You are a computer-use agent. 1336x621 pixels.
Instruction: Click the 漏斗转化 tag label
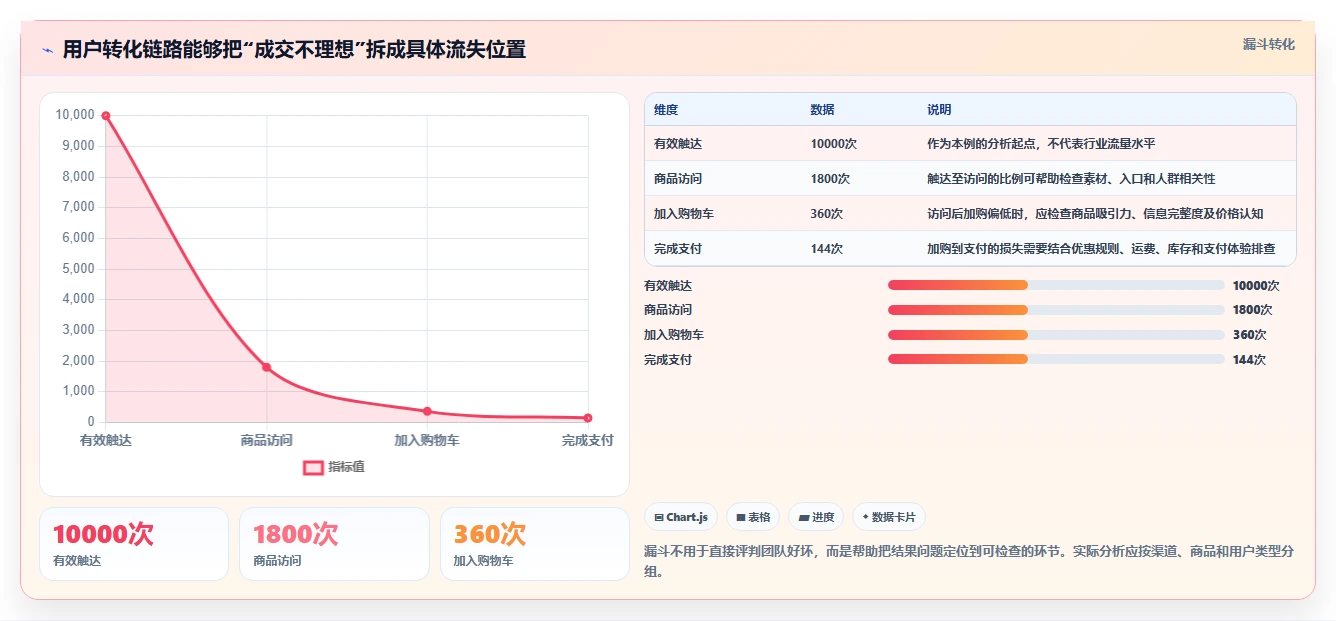tap(1268, 45)
